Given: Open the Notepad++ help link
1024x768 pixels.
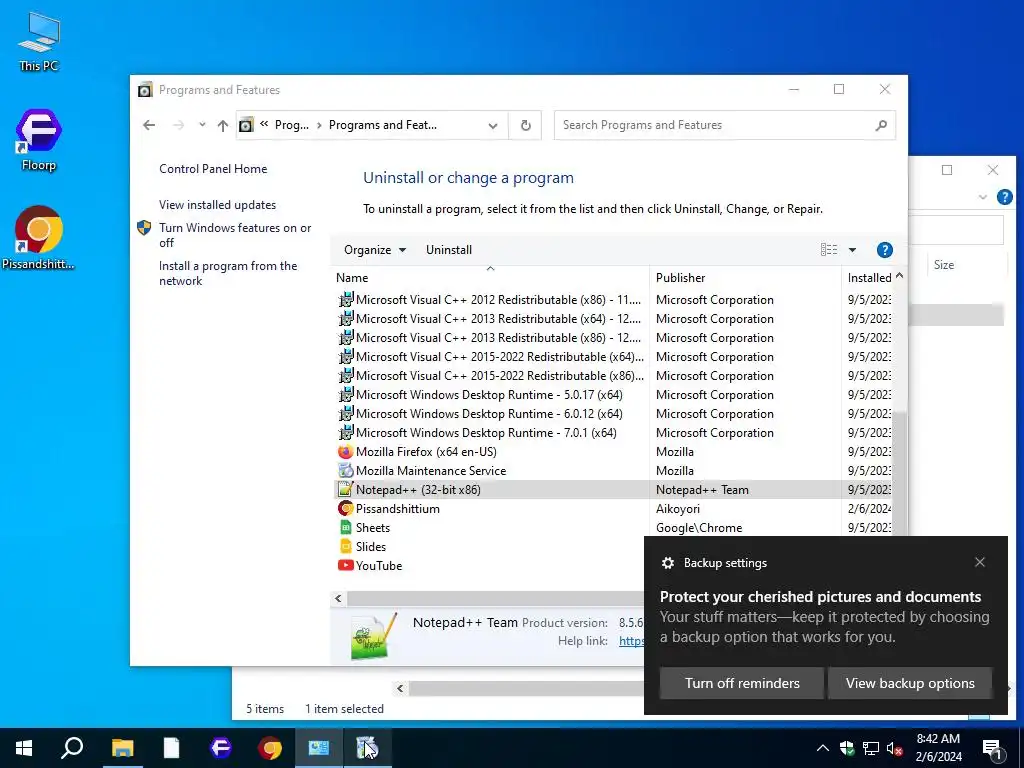Looking at the screenshot, I should [631, 641].
